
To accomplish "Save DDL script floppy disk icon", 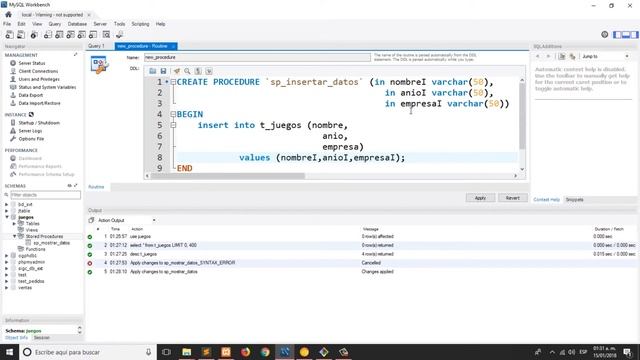I will click(163, 71).
